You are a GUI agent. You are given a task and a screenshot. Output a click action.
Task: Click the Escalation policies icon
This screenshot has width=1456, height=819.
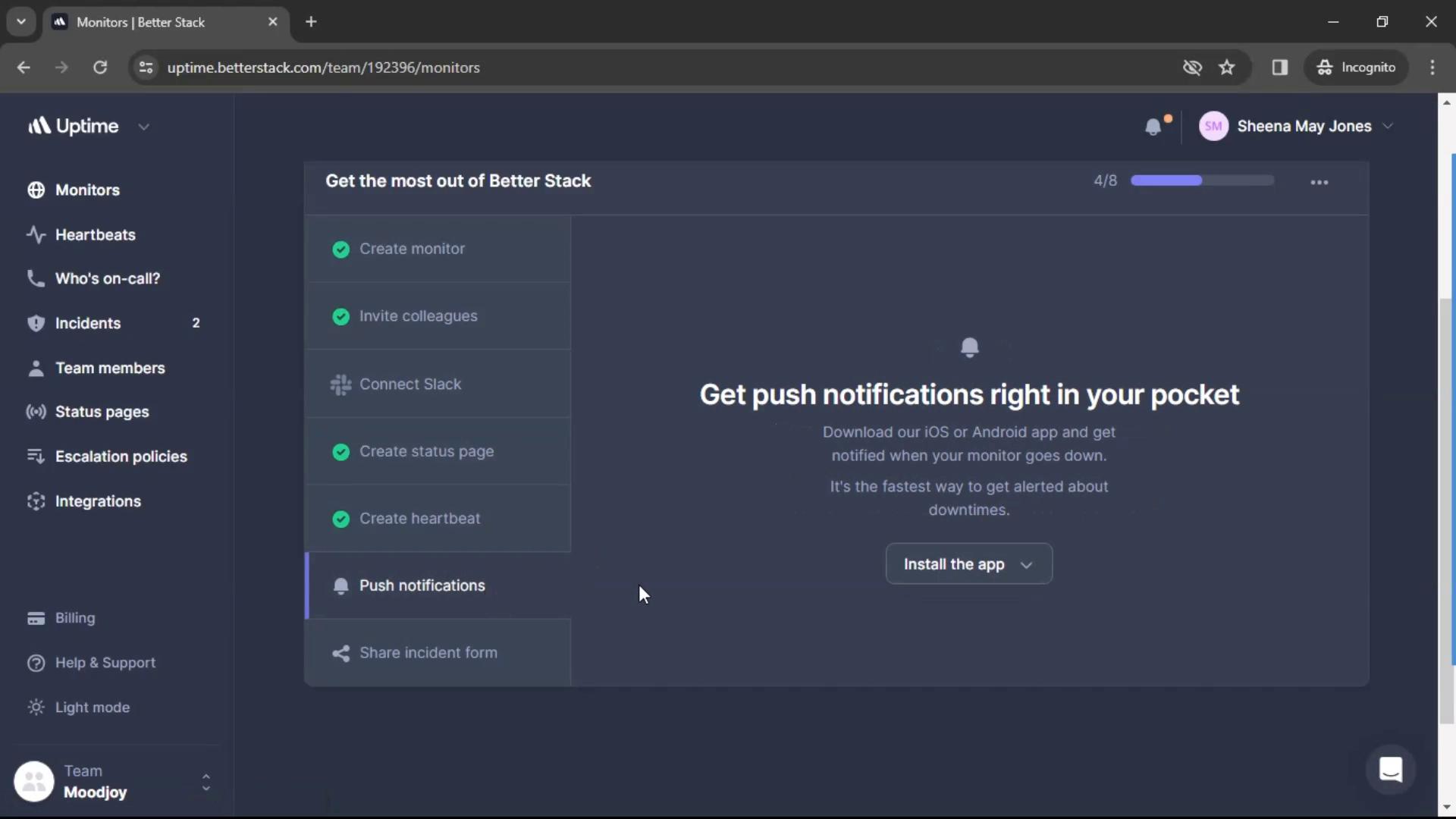(36, 455)
